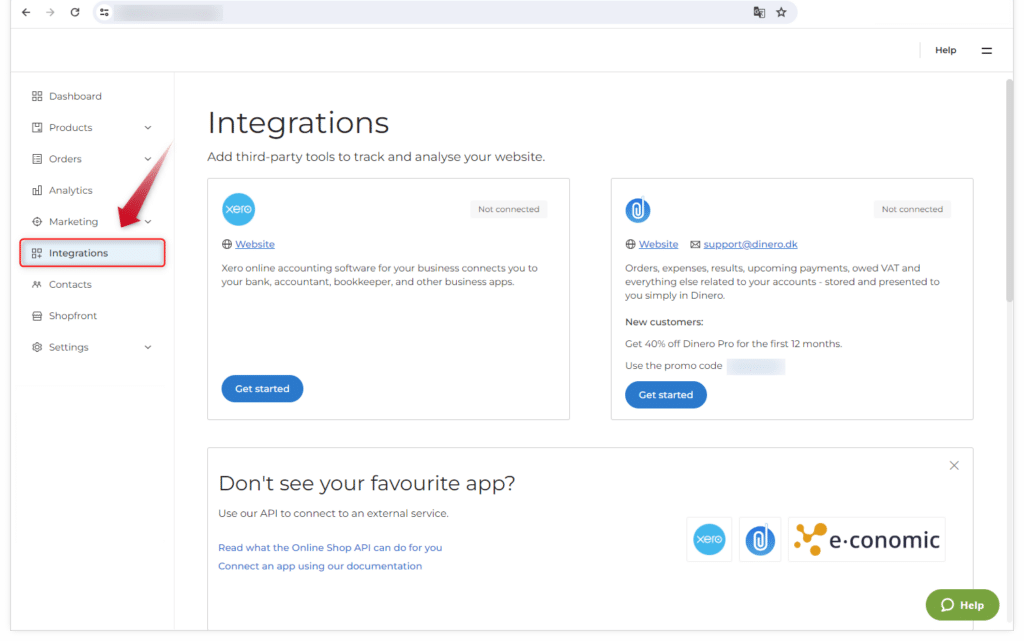The height and width of the screenshot is (641, 1024).
Task: Click the site information icon in address bar
Action: pos(104,12)
